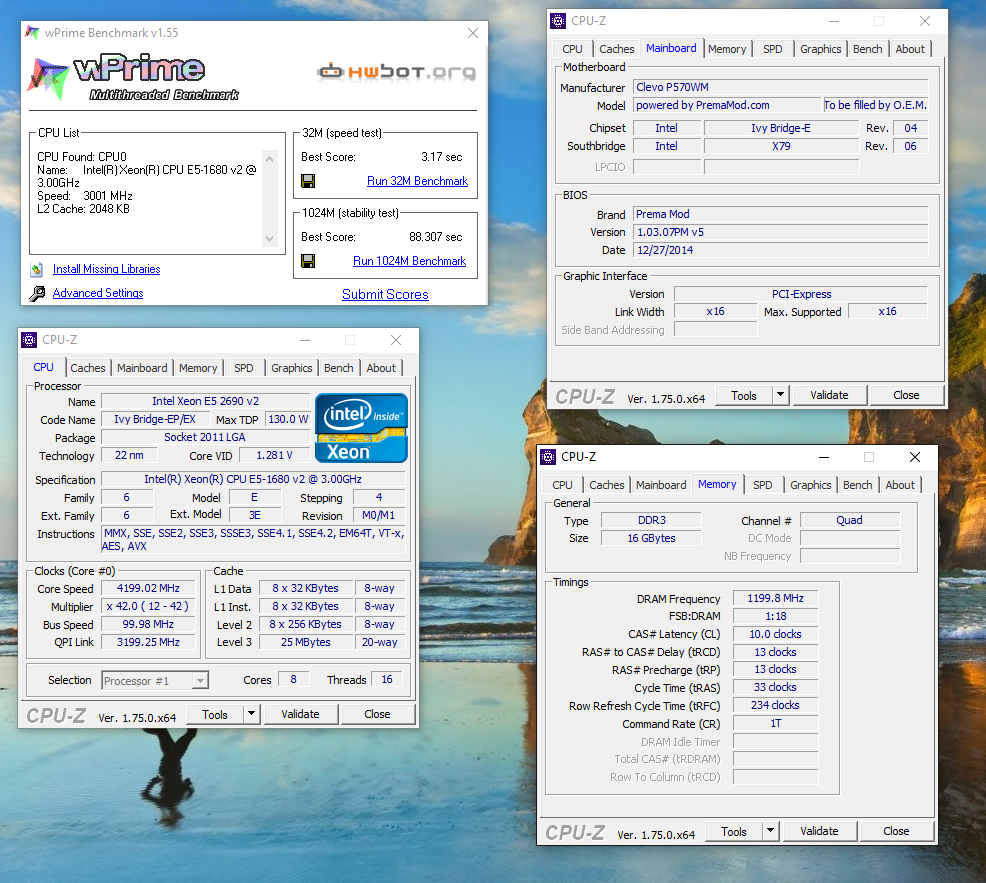Viewport: 986px width, 883px height.
Task: Open About tab in CPU window
Action: 381,368
